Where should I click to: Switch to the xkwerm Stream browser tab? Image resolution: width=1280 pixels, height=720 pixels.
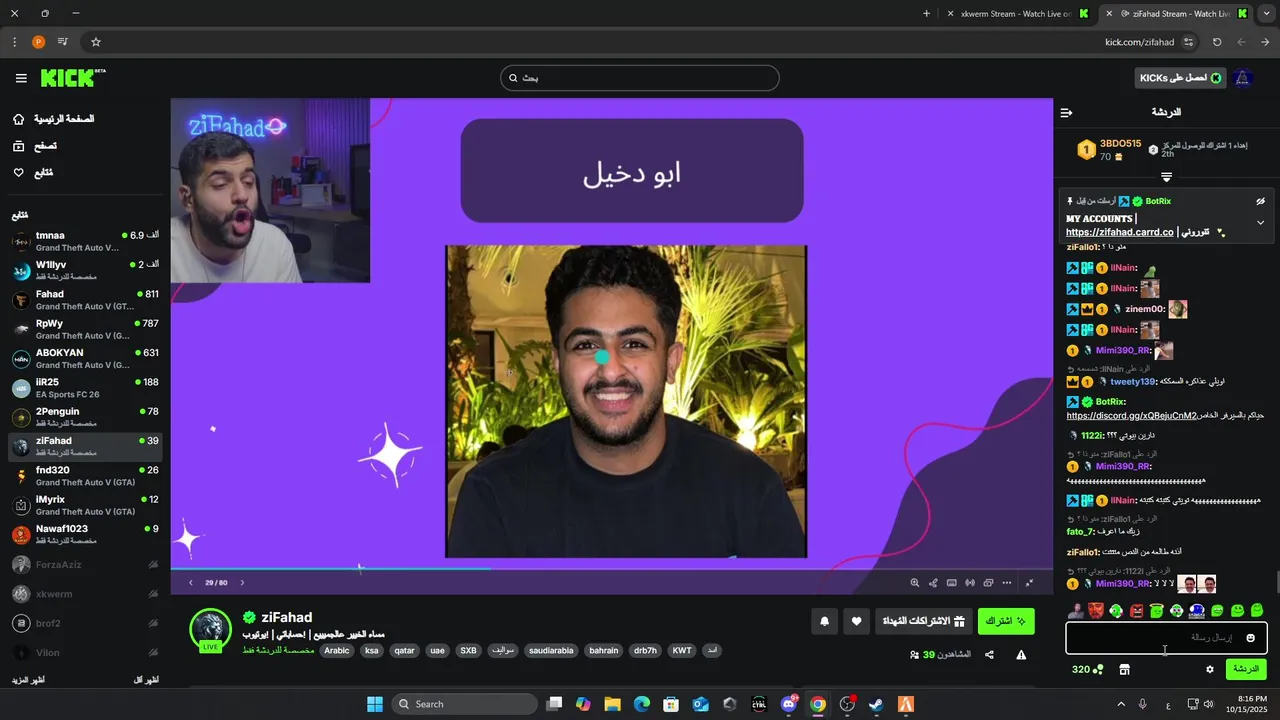(x=1016, y=14)
